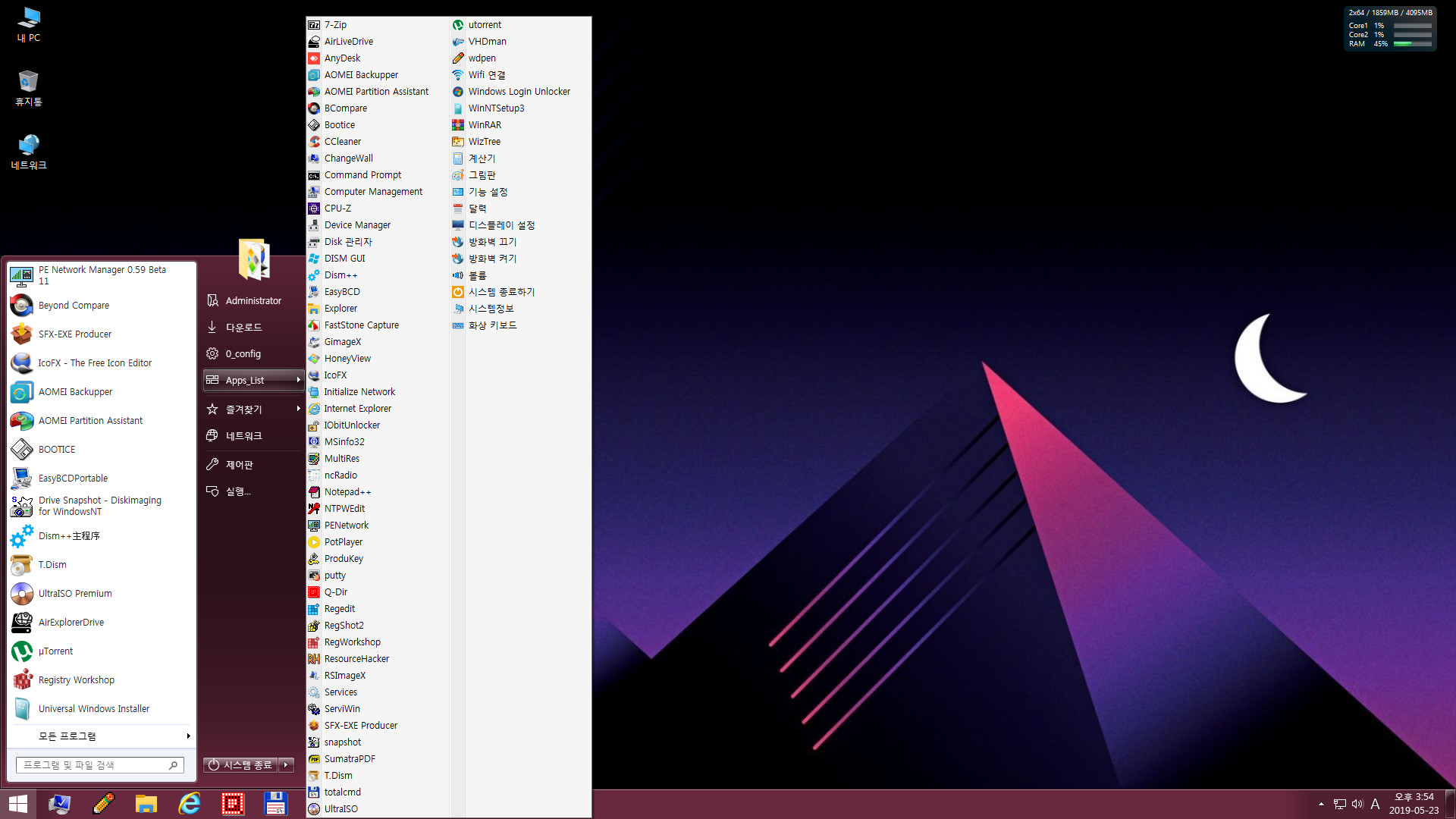Click the CPU and RAM monitor gadget
Screen dimensions: 1456x819
(1390, 29)
